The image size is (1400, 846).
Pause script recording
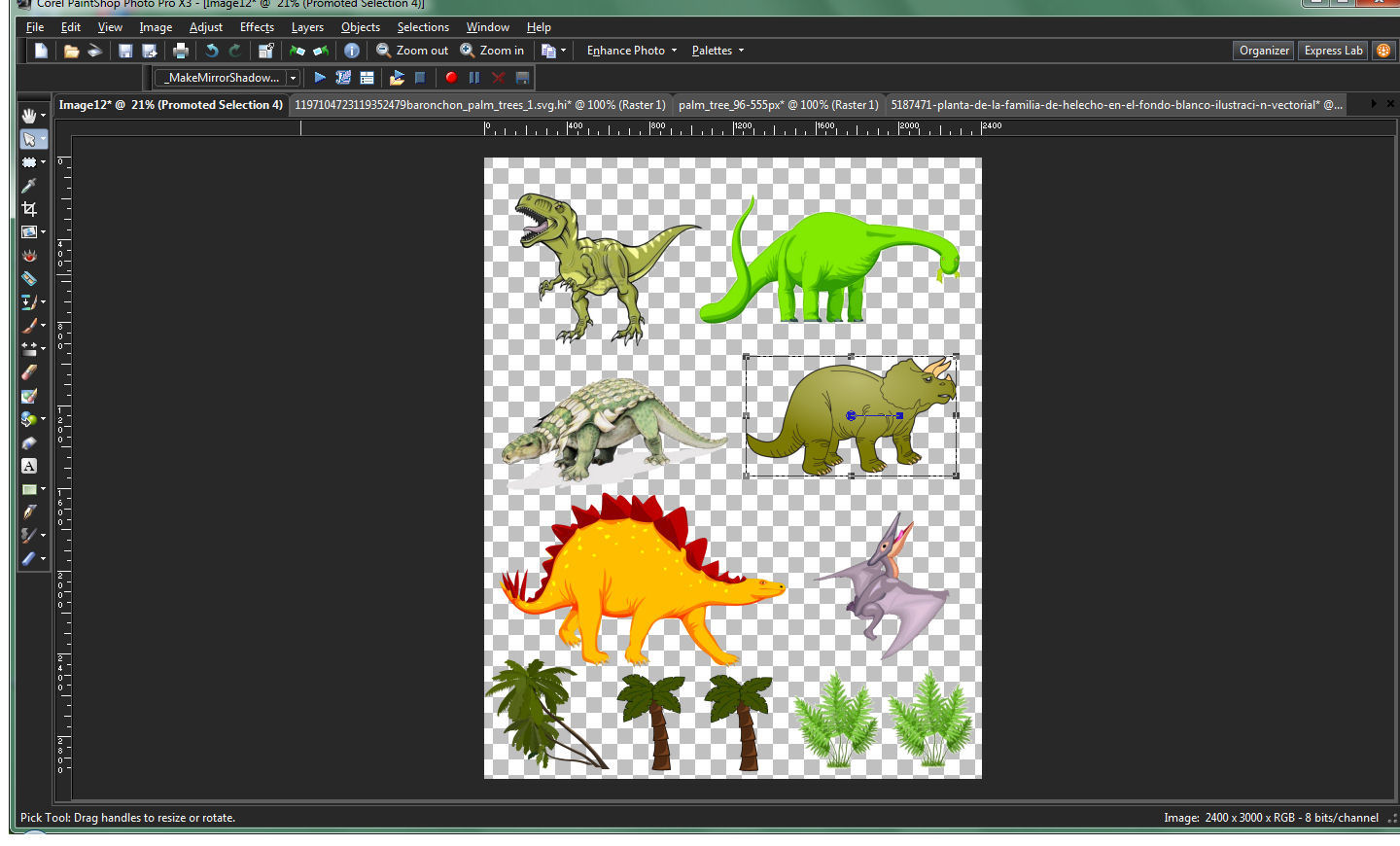(x=474, y=77)
